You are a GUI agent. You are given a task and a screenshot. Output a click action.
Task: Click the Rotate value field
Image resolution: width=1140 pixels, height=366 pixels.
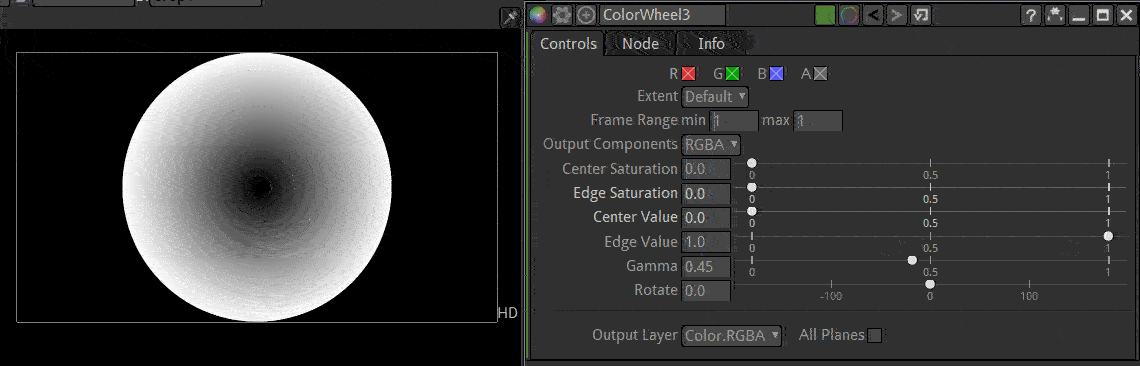click(x=706, y=290)
